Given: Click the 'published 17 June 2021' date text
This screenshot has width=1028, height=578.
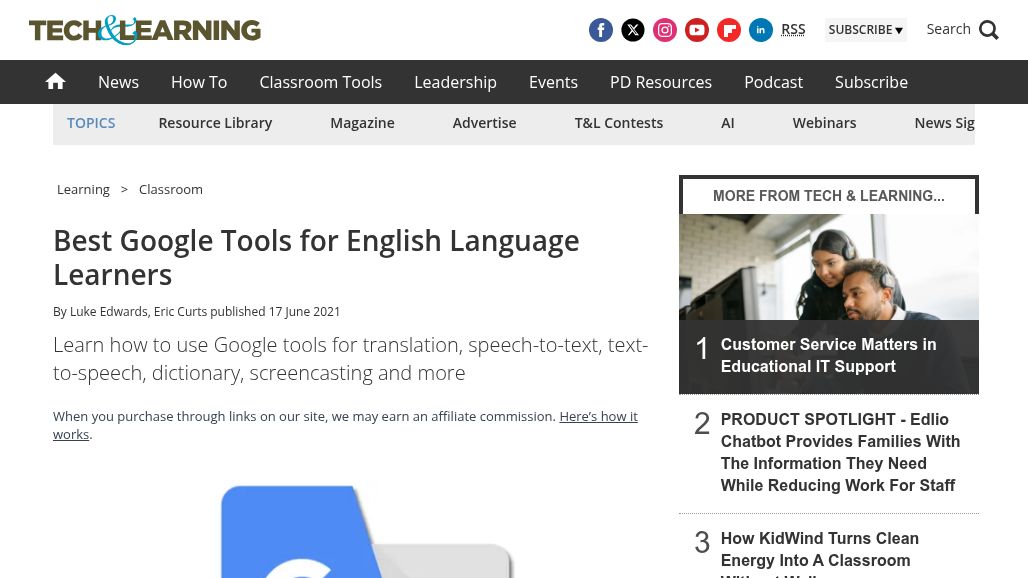Looking at the screenshot, I should tap(275, 312).
